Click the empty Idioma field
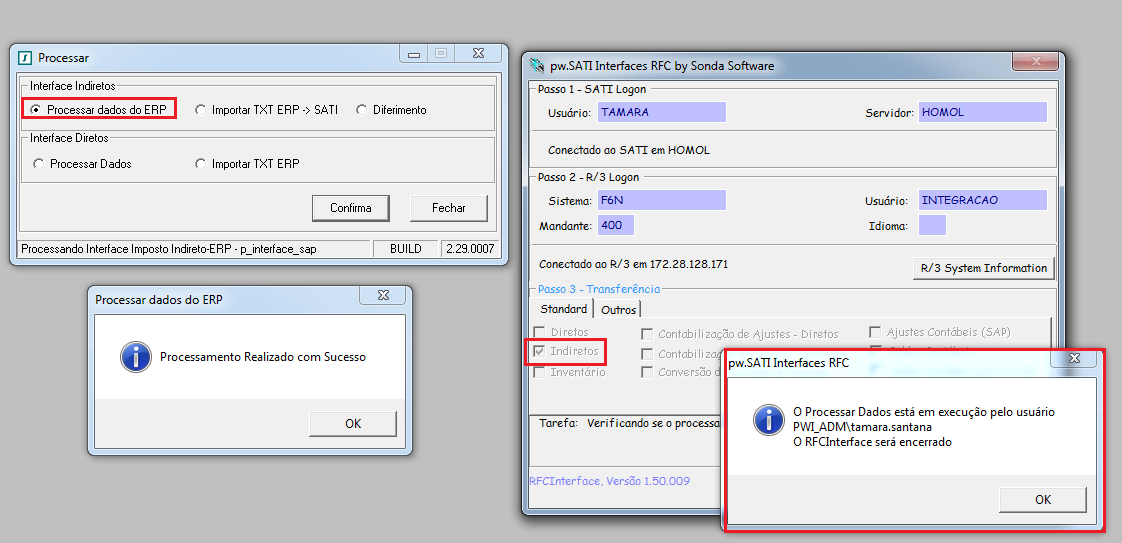1122x543 pixels. click(932, 225)
